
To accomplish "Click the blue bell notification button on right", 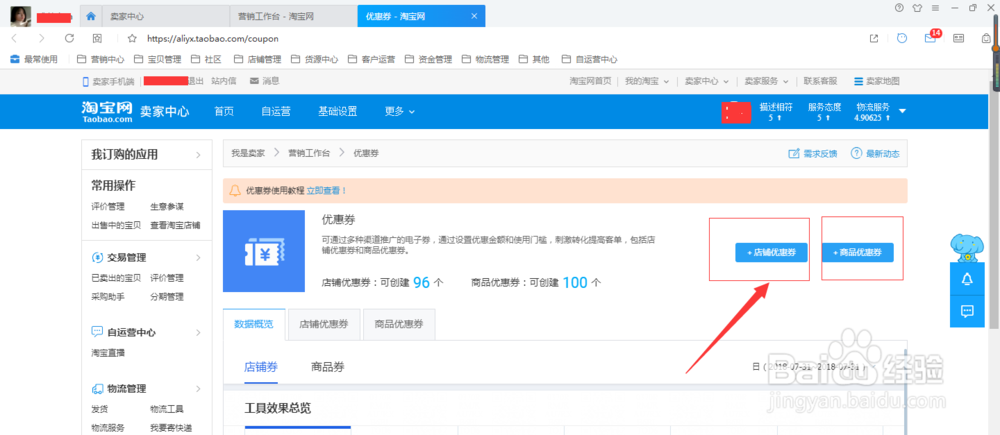I will coord(967,279).
